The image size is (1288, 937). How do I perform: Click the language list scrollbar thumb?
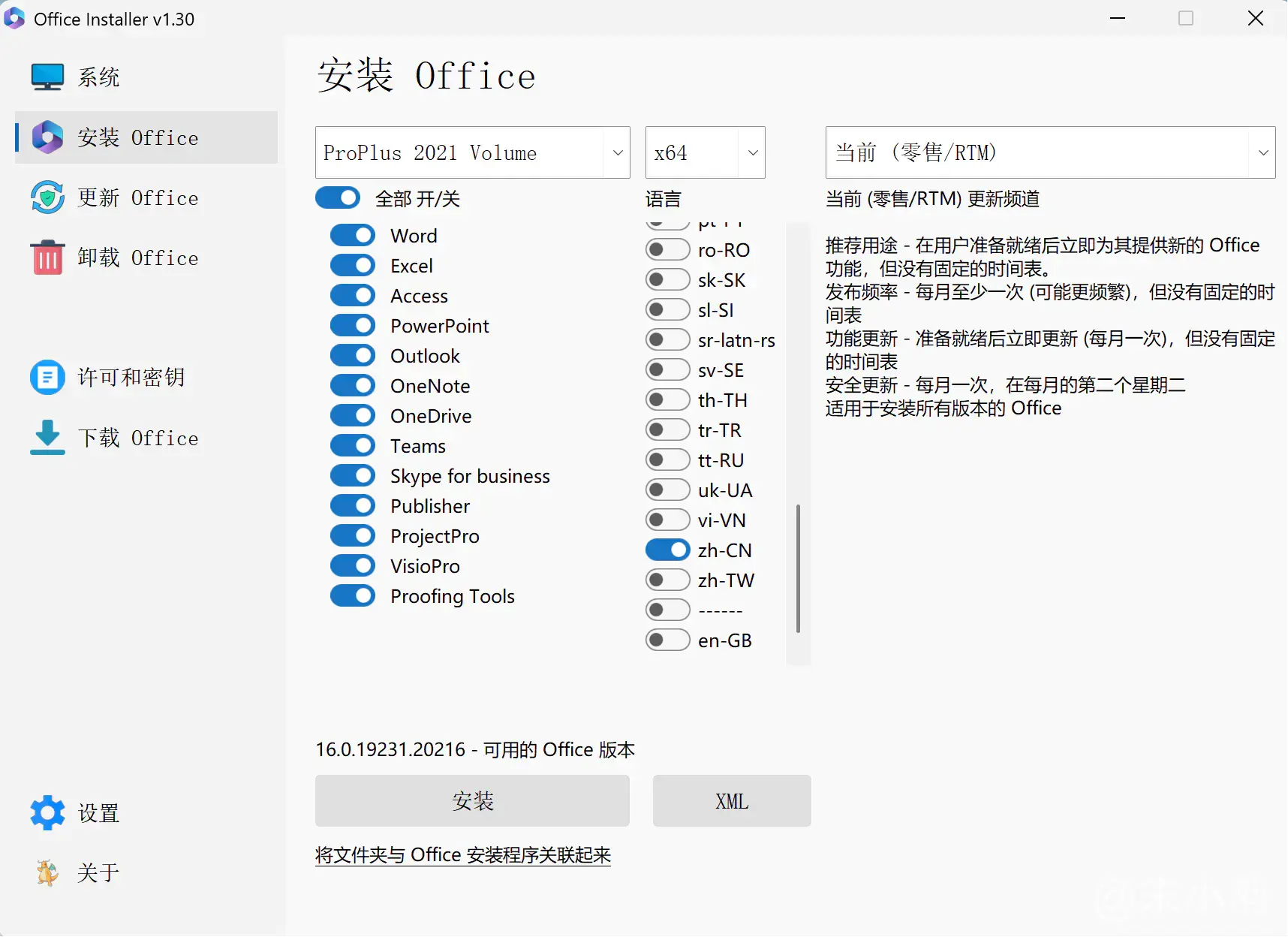(x=798, y=568)
